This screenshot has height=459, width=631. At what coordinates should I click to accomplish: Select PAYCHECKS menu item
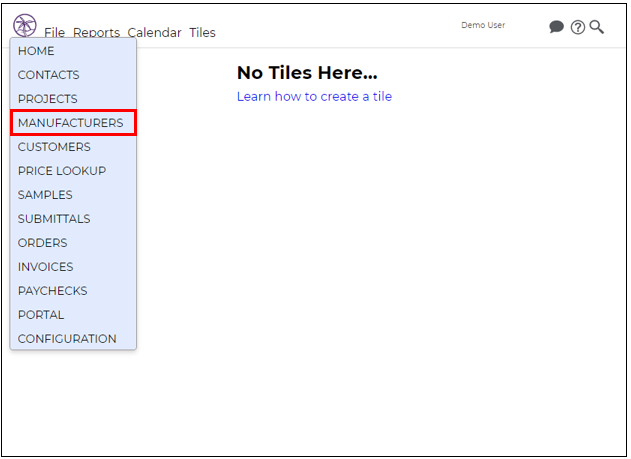pos(73,291)
